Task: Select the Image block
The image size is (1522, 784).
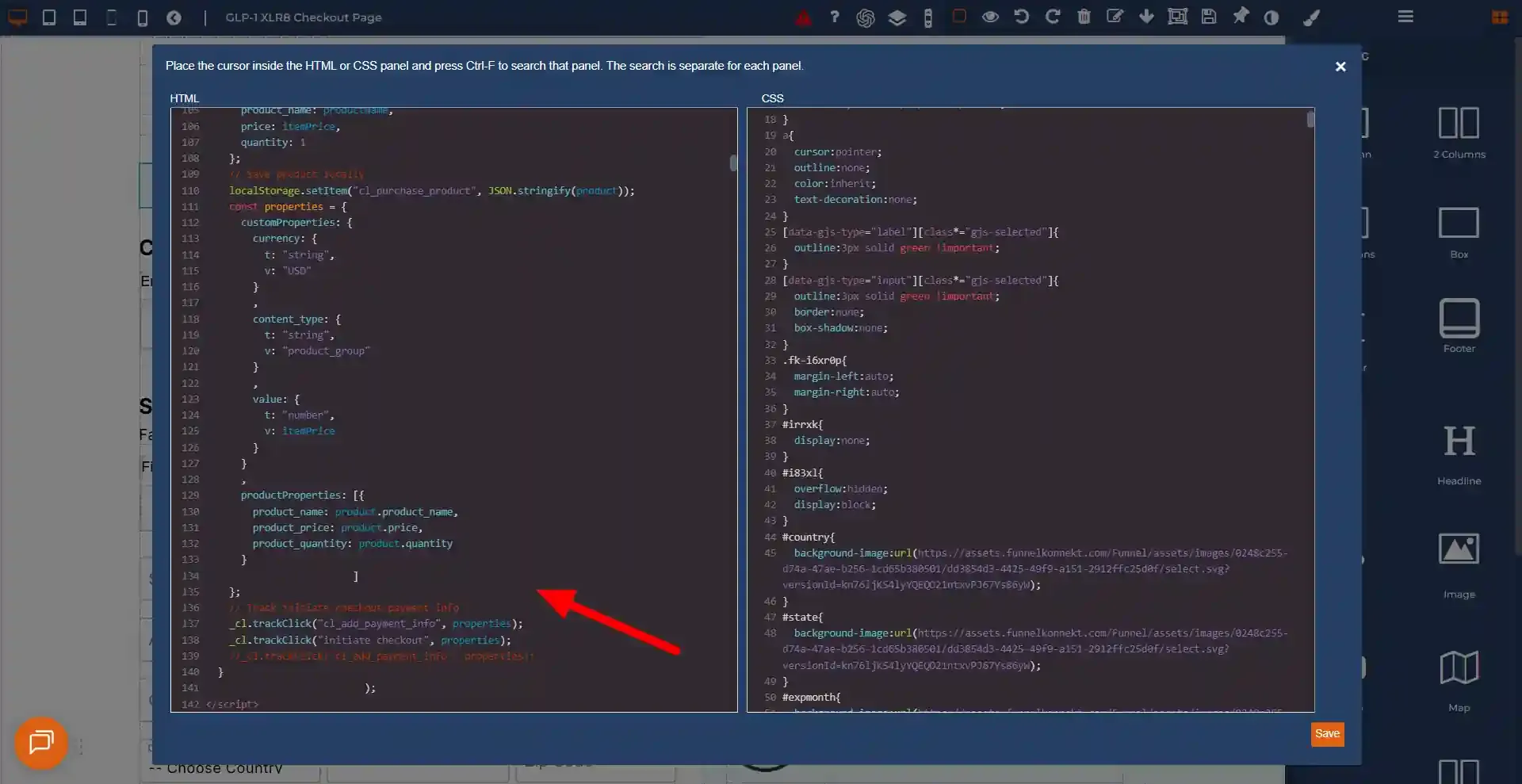Action: [1459, 565]
